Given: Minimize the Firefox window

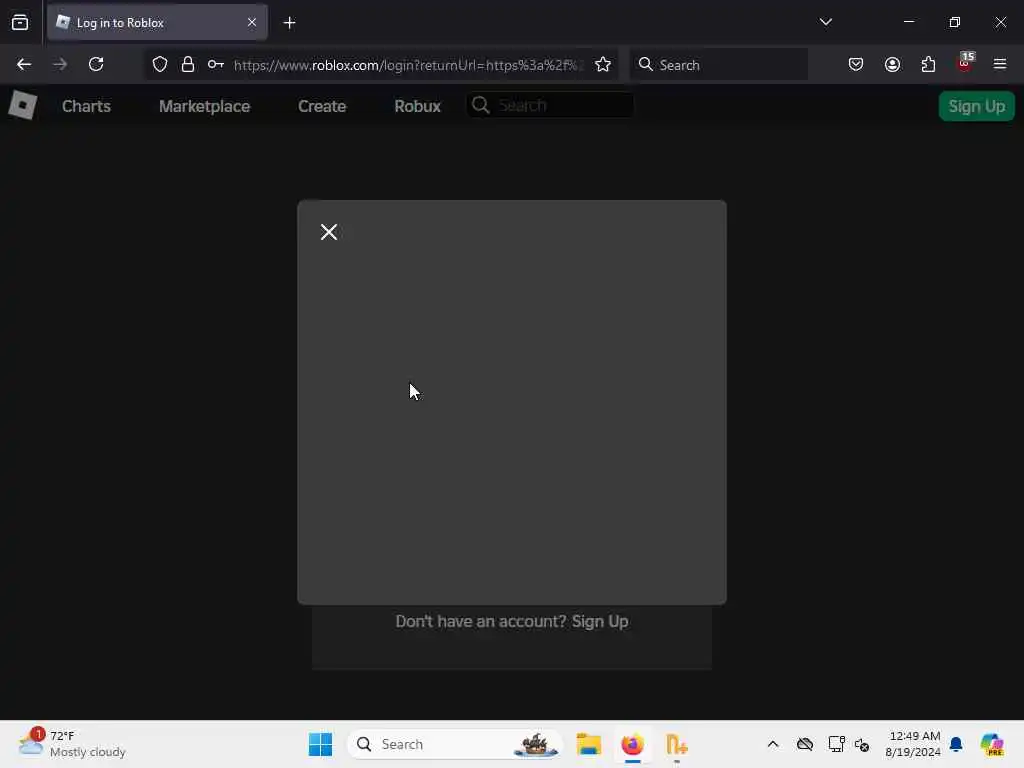Looking at the screenshot, I should click(x=908, y=22).
